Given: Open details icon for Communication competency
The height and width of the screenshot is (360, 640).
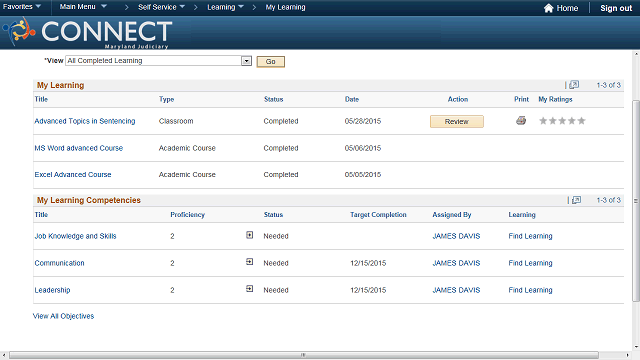Looking at the screenshot, I should coord(249,262).
